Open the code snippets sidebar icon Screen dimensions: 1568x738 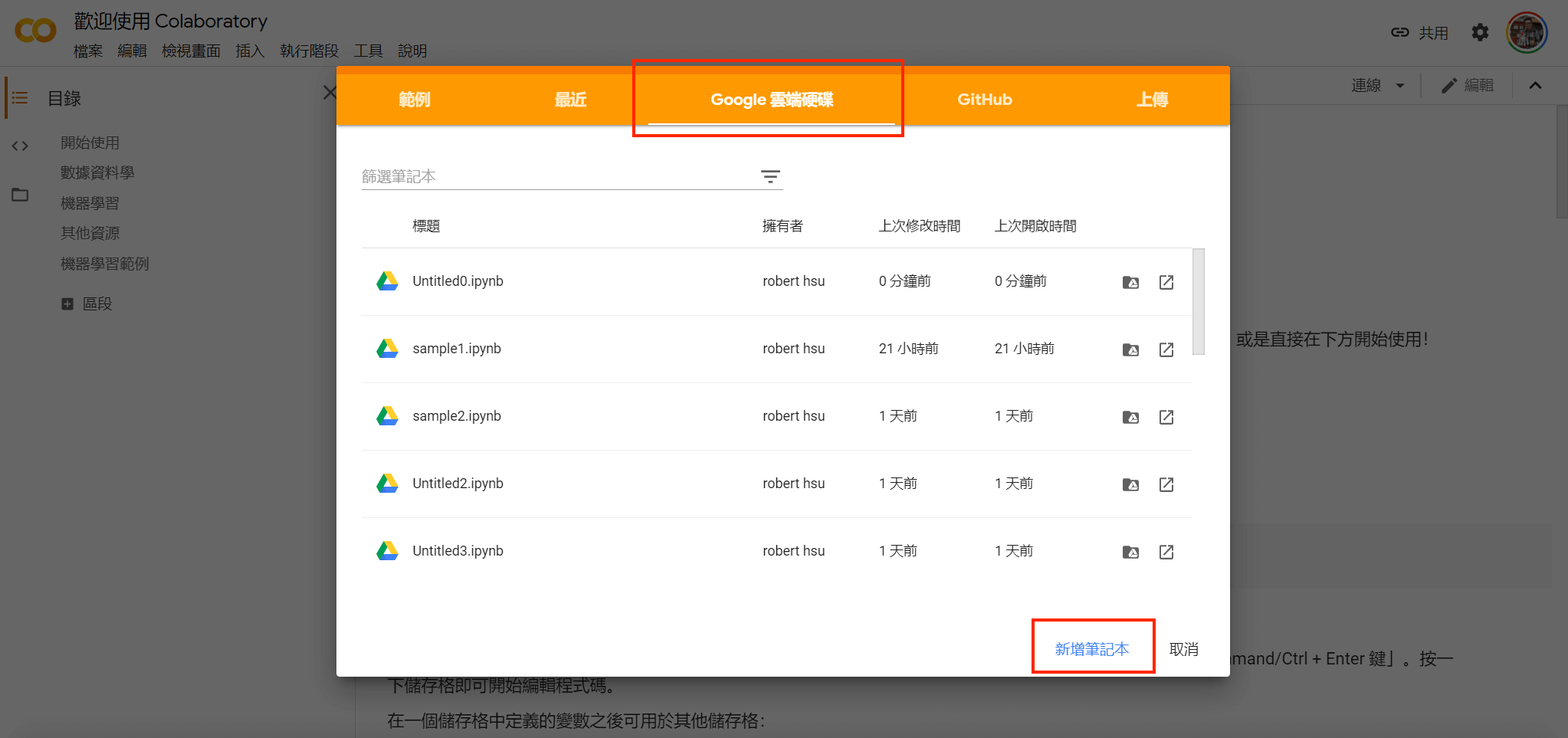[20, 146]
